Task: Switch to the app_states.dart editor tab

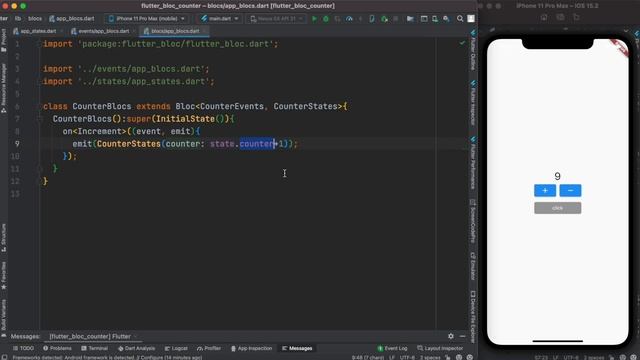Action: click(x=38, y=31)
